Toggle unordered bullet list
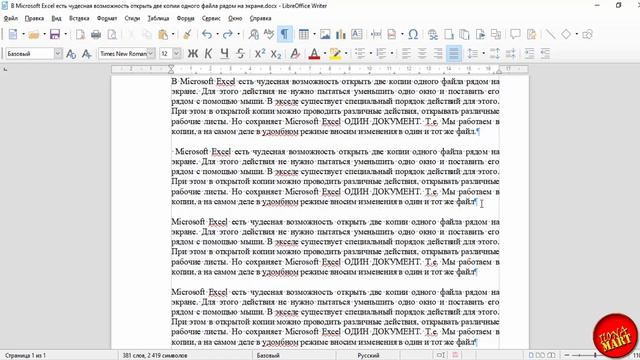The width and height of the screenshot is (640, 360). pos(360,53)
